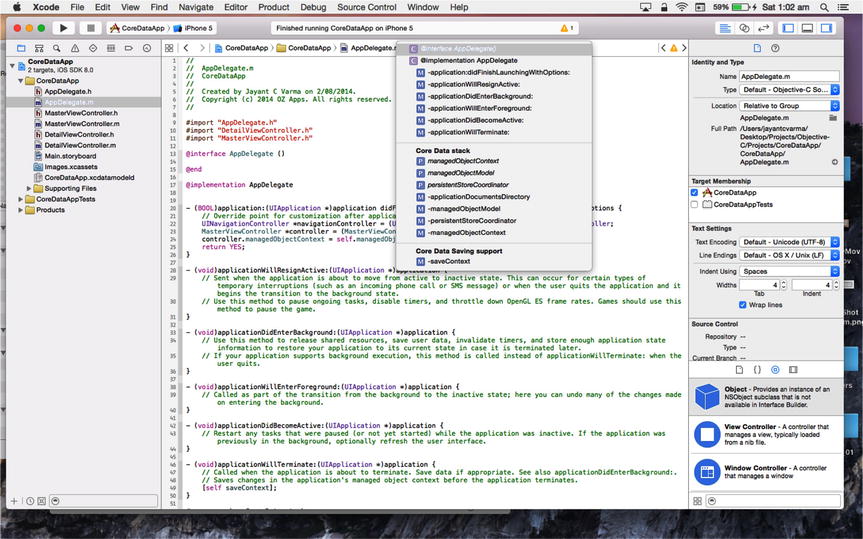The height and width of the screenshot is (539, 863).
Task: Toggle the Debug area visibility
Action: click(807, 28)
